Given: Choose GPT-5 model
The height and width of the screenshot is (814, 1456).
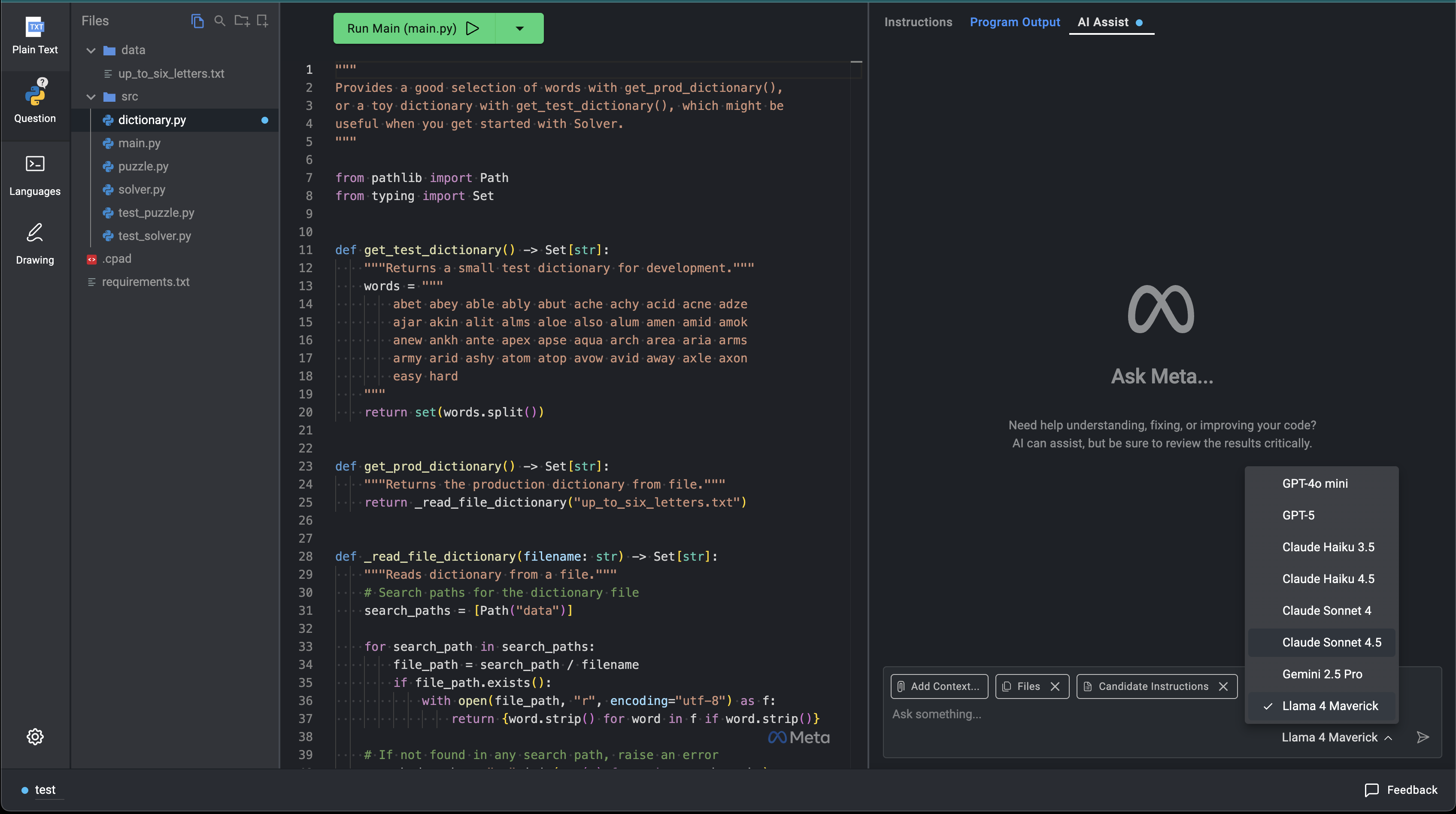Looking at the screenshot, I should (x=1322, y=515).
